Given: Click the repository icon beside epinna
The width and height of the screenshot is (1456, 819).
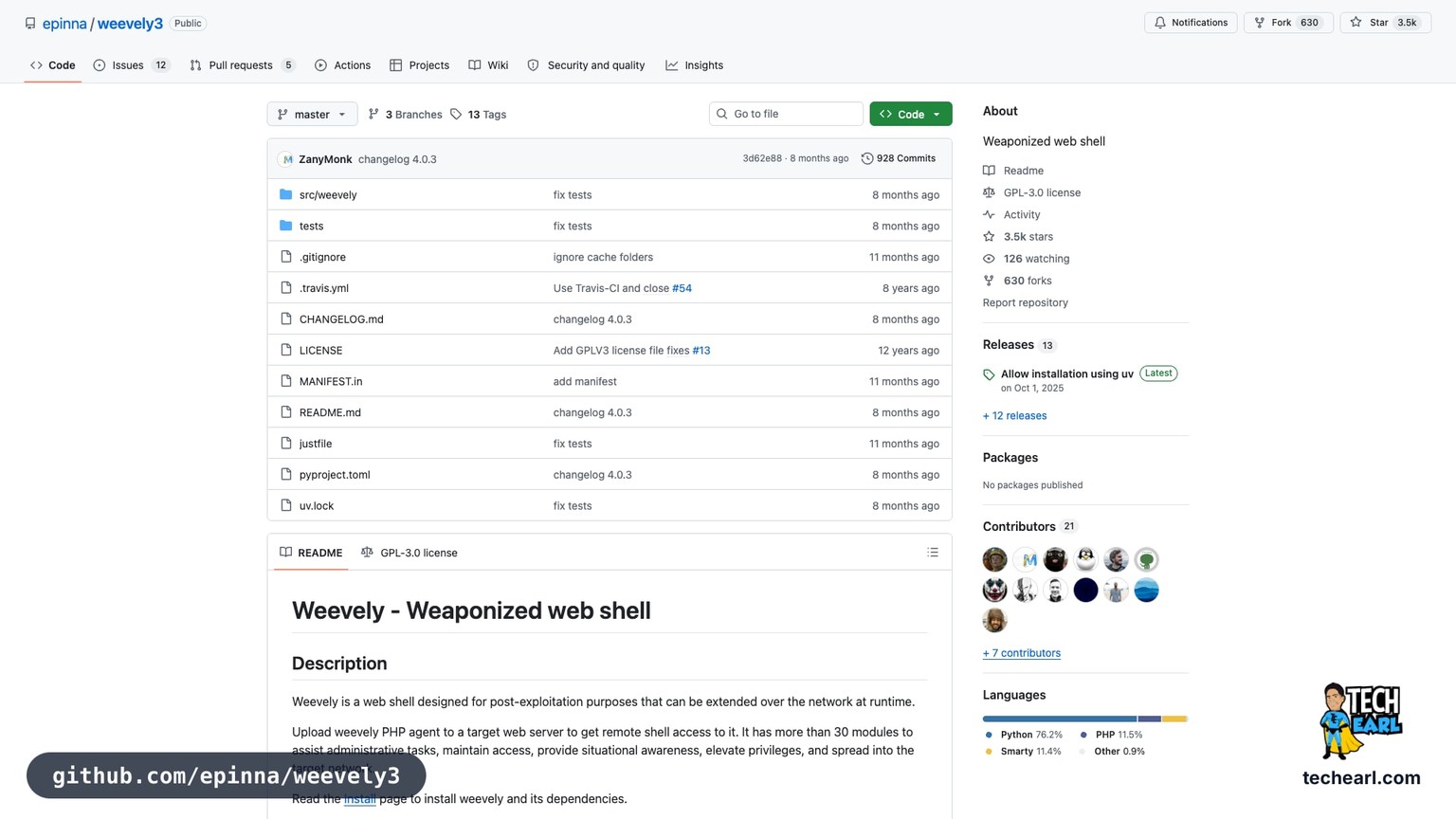Looking at the screenshot, I should tap(30, 23).
